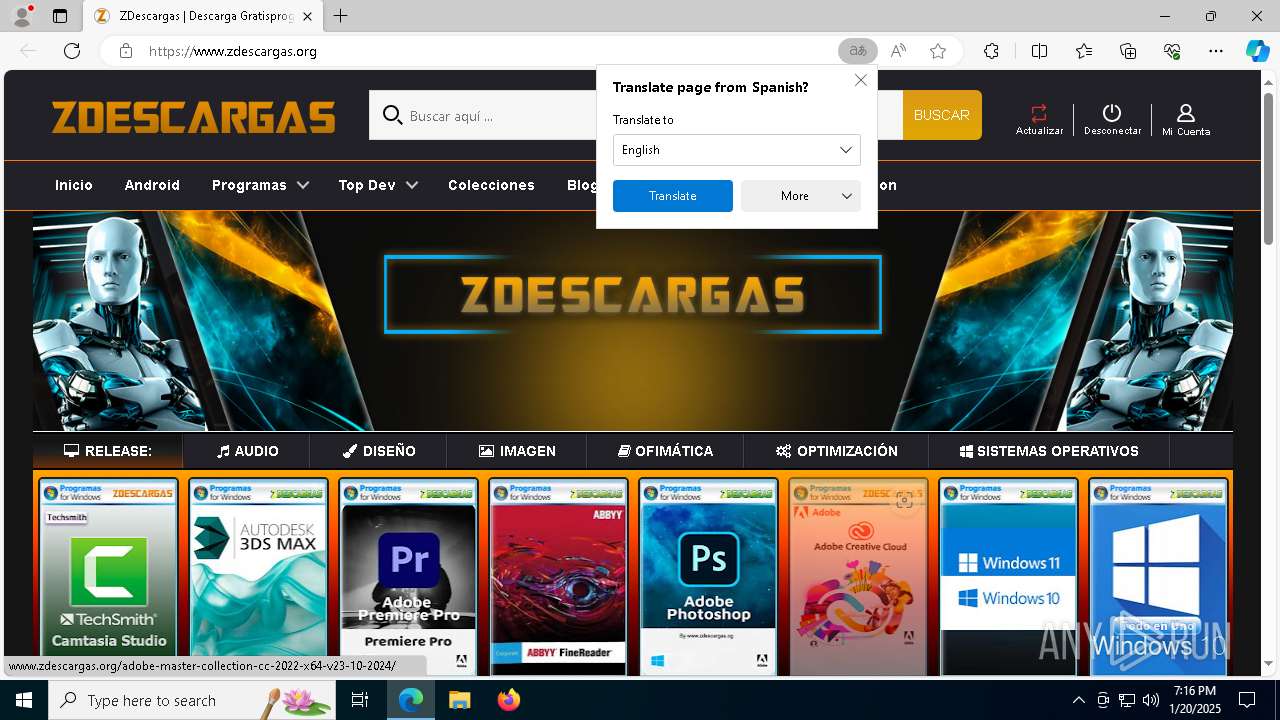Expand the Programas menu
The width and height of the screenshot is (1280, 720).
[260, 185]
